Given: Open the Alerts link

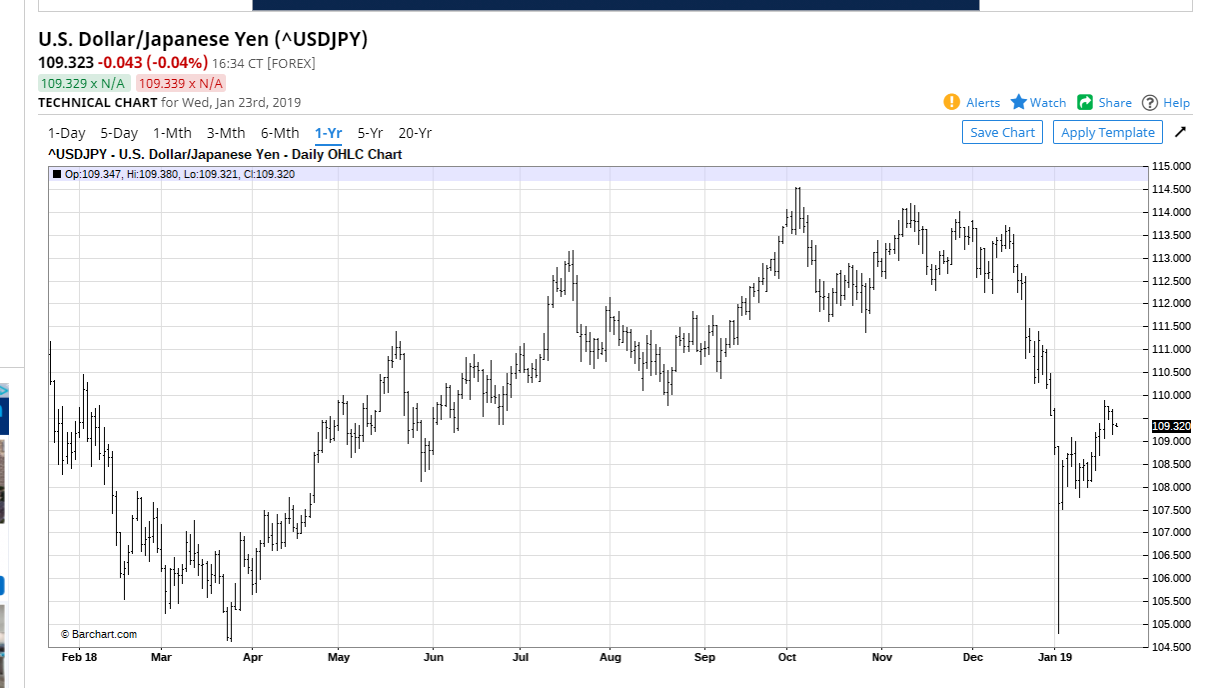Looking at the screenshot, I should point(983,102).
